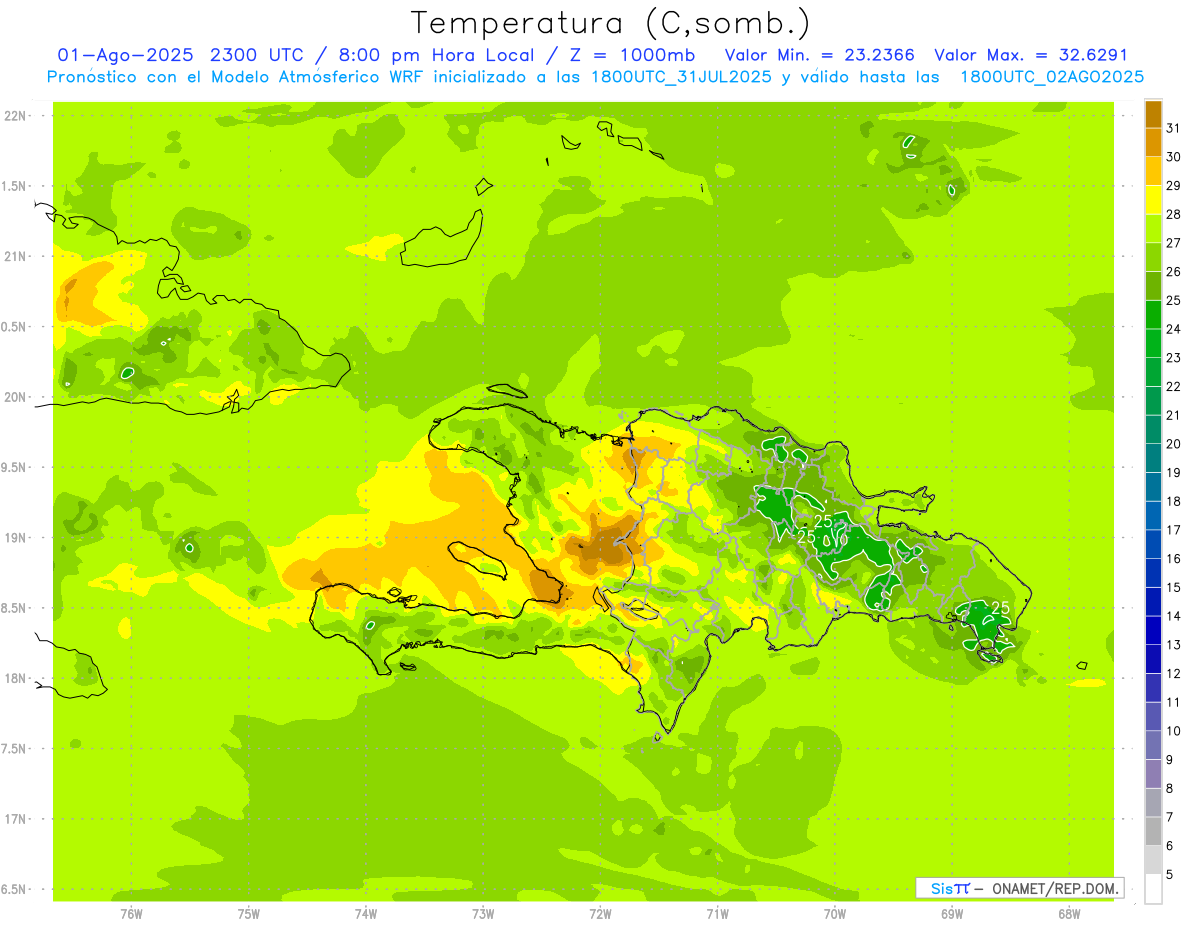Pick the brown legend swatch above 31

point(1153,114)
